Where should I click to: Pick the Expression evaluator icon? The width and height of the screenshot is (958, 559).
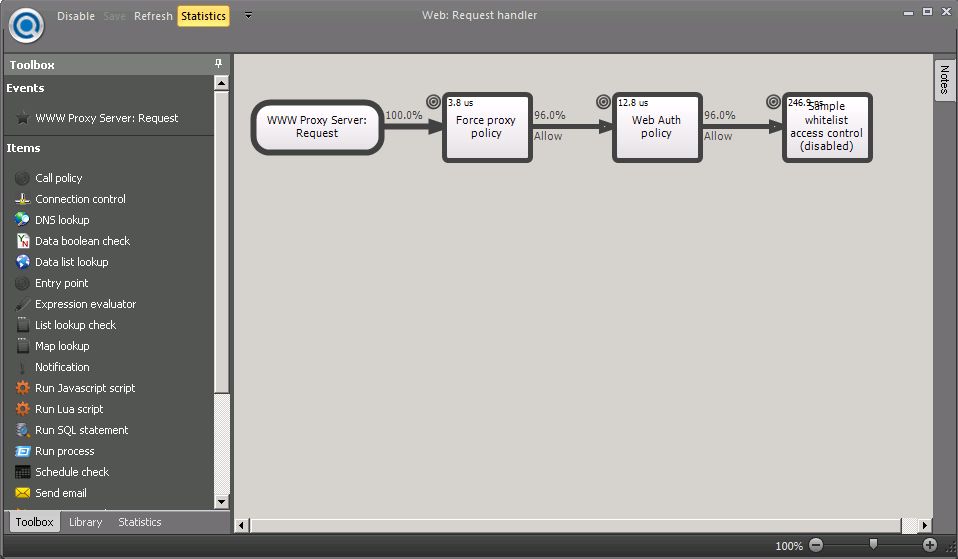click(23, 304)
